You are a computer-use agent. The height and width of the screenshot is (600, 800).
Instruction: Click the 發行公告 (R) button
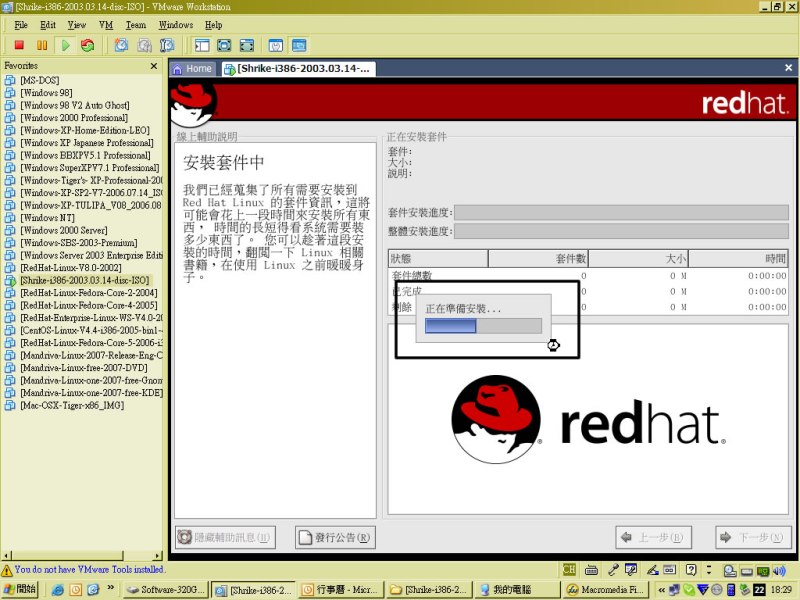click(335, 537)
